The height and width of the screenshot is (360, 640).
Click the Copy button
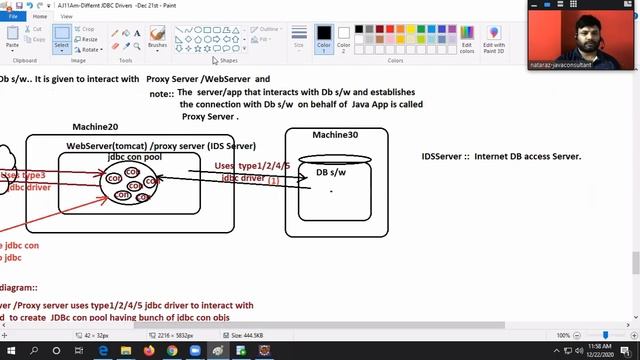[35, 40]
